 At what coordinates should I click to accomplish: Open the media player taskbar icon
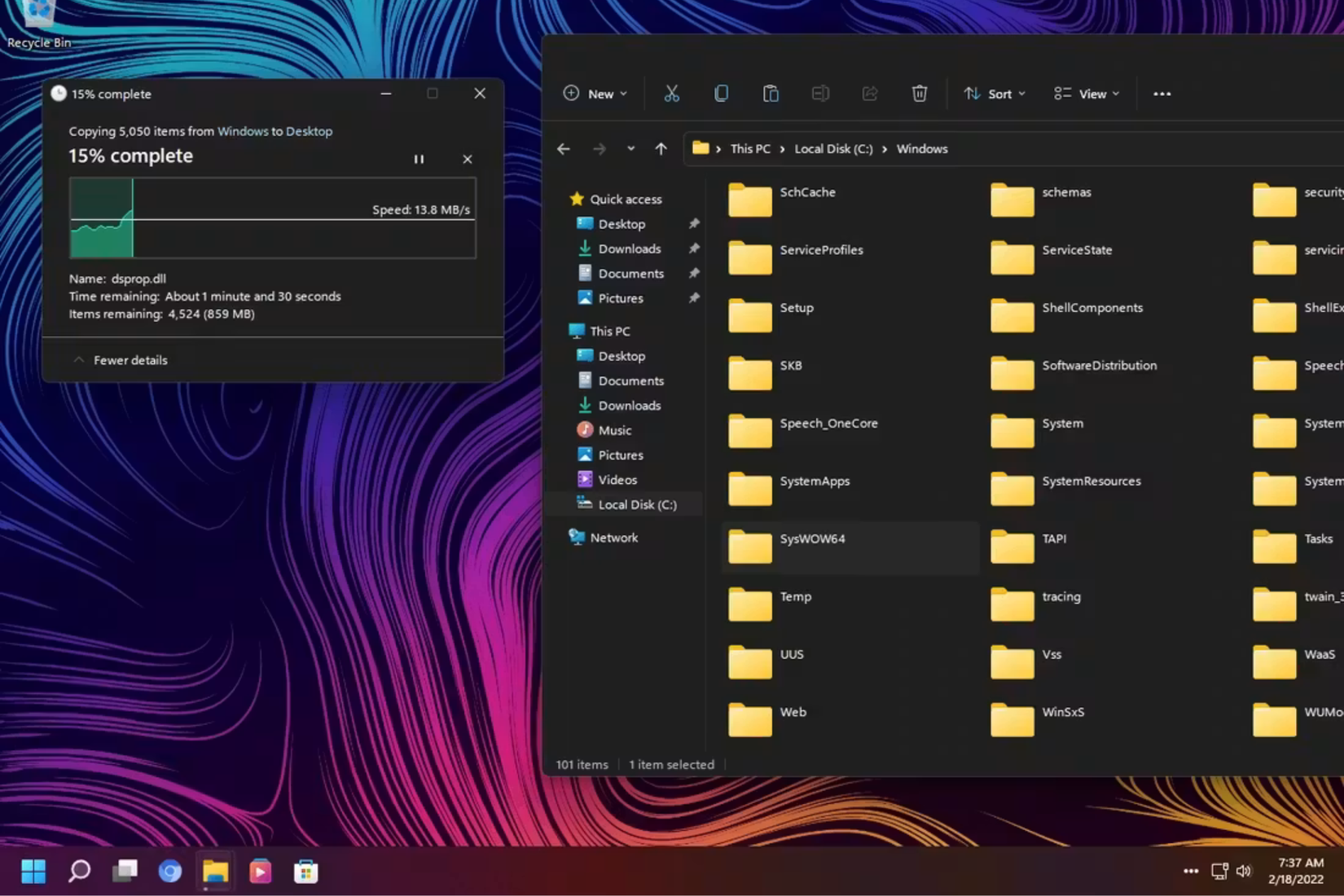[261, 872]
